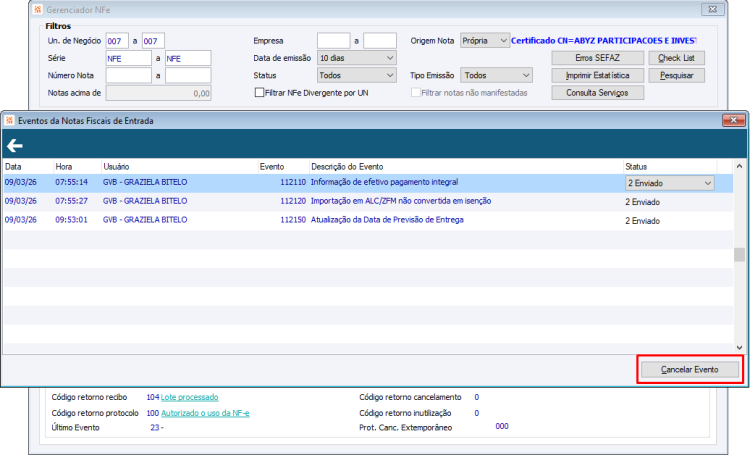This screenshot has height=455, width=750.
Task: Click the Série starting value field
Action: click(x=130, y=58)
